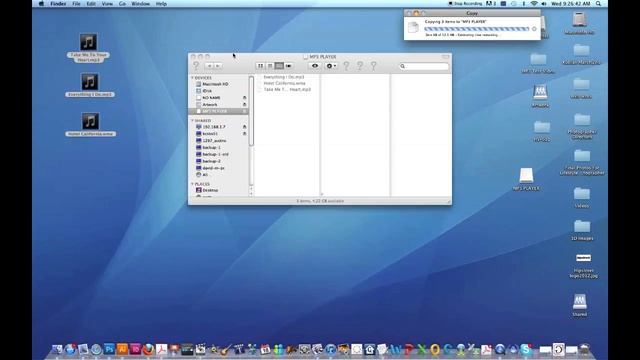640x360 pixels.
Task: Select Macintosh HD in the sidebar
Action: pos(219,84)
